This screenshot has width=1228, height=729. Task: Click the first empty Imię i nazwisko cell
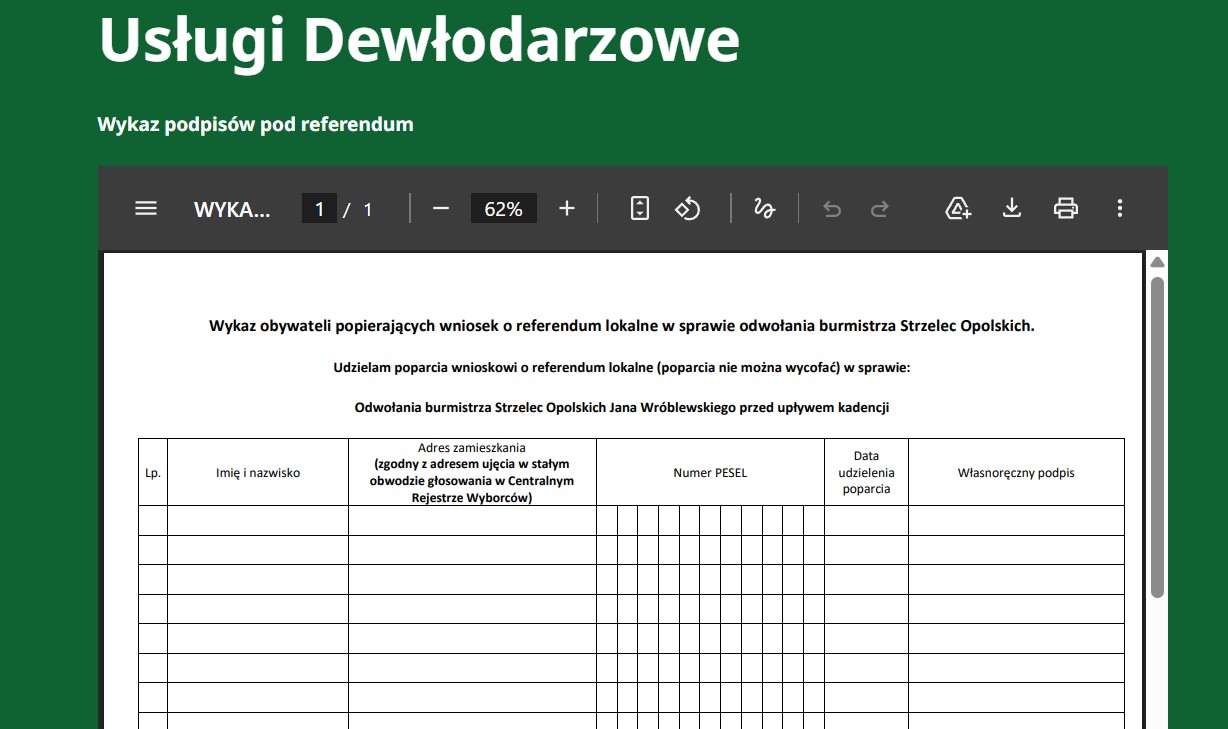pyautogui.click(x=258, y=520)
